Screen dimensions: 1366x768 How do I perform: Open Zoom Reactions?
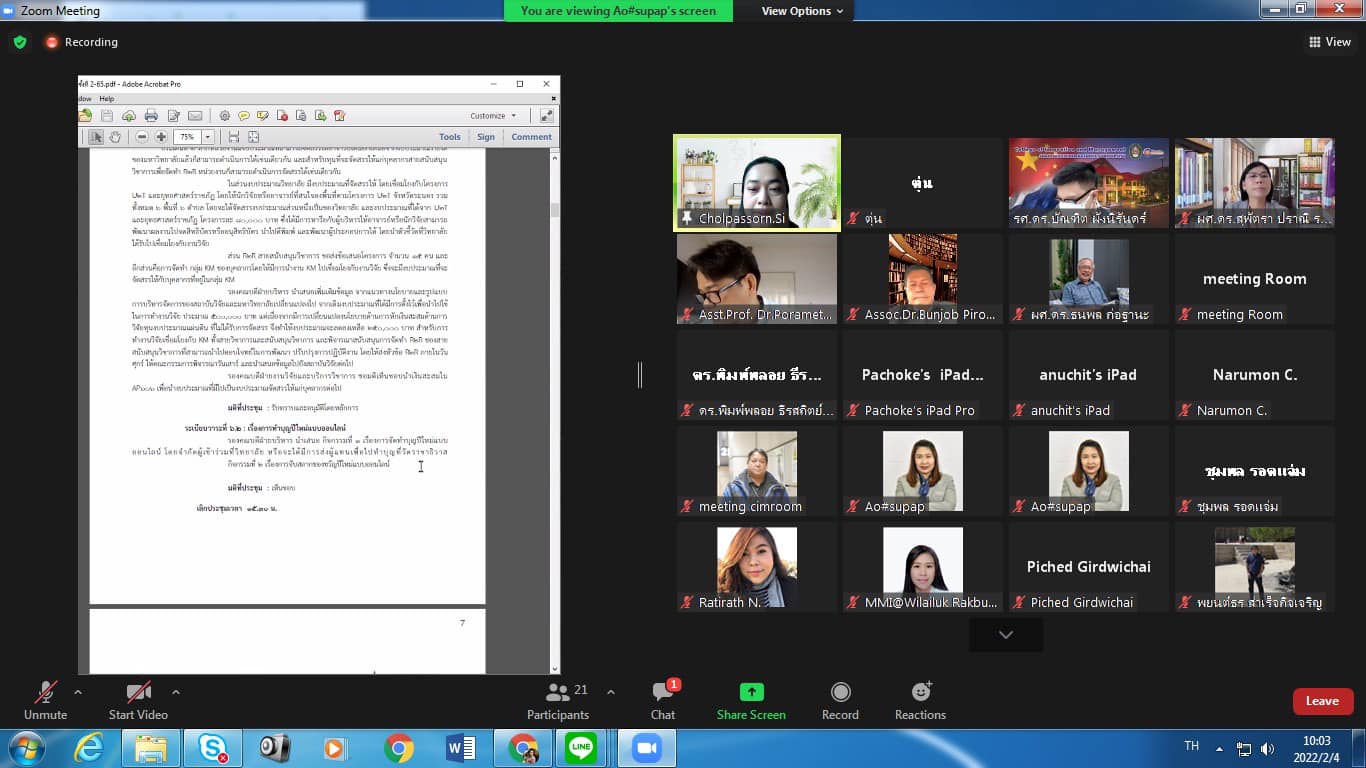pyautogui.click(x=920, y=701)
